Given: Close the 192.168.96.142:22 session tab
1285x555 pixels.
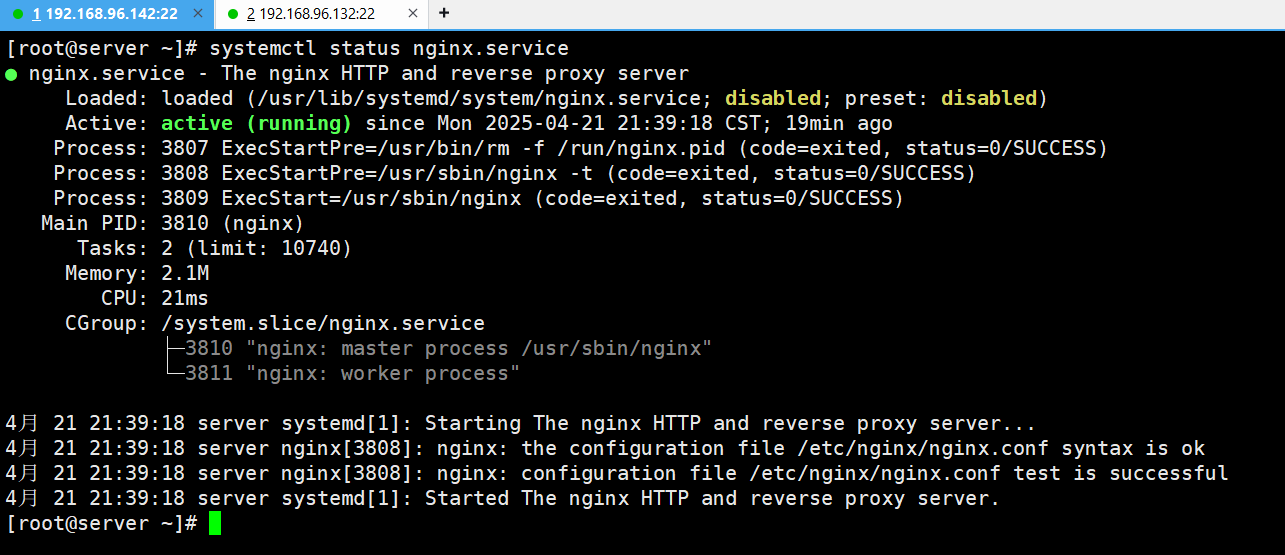Looking at the screenshot, I should tap(197, 14).
